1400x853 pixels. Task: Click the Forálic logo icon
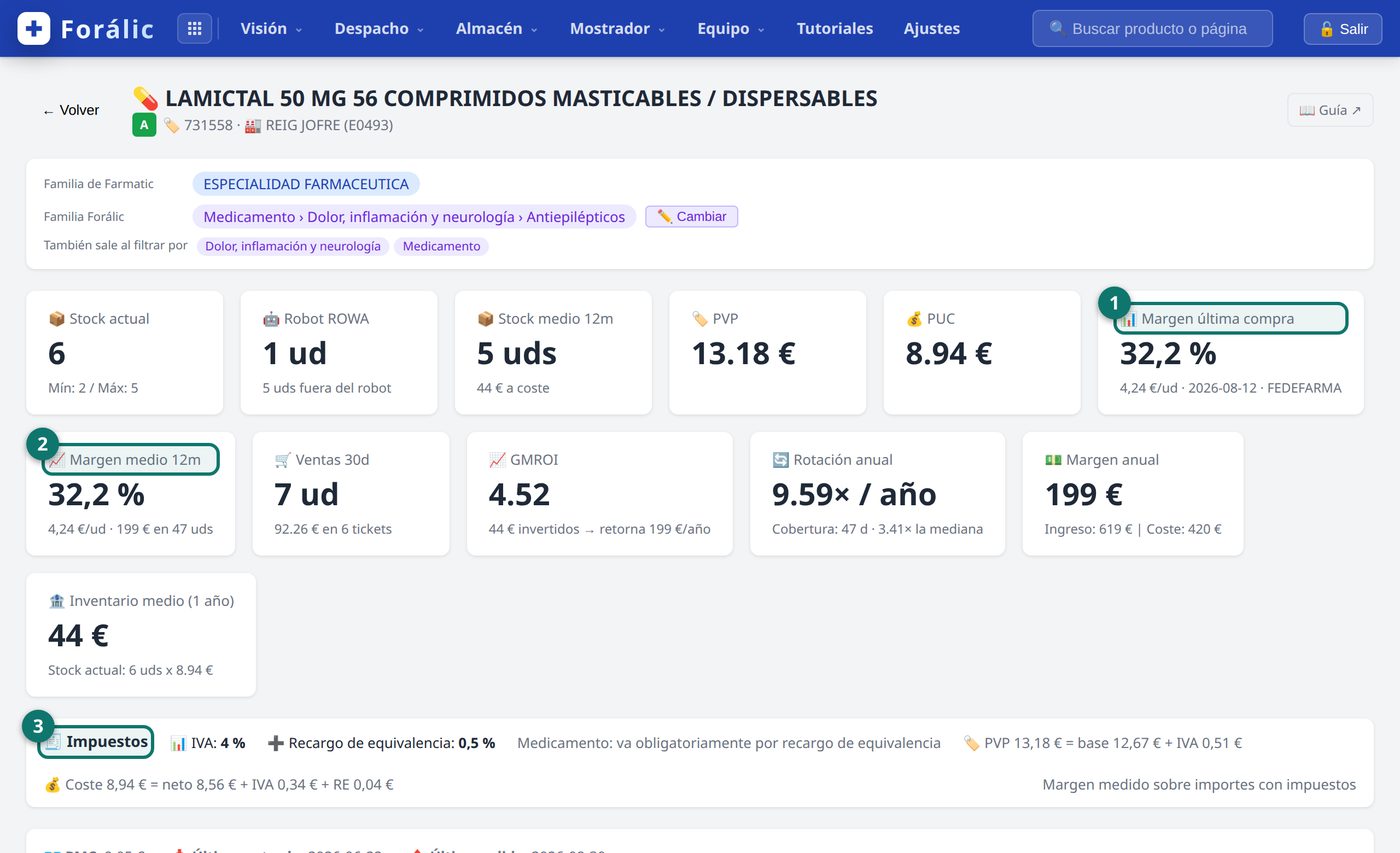pyautogui.click(x=34, y=28)
